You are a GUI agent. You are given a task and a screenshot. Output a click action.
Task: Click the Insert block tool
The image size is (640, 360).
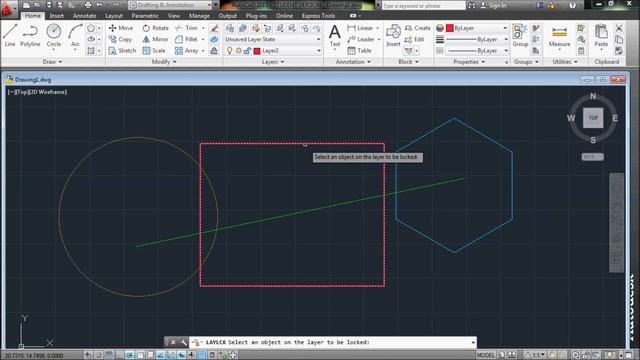393,35
